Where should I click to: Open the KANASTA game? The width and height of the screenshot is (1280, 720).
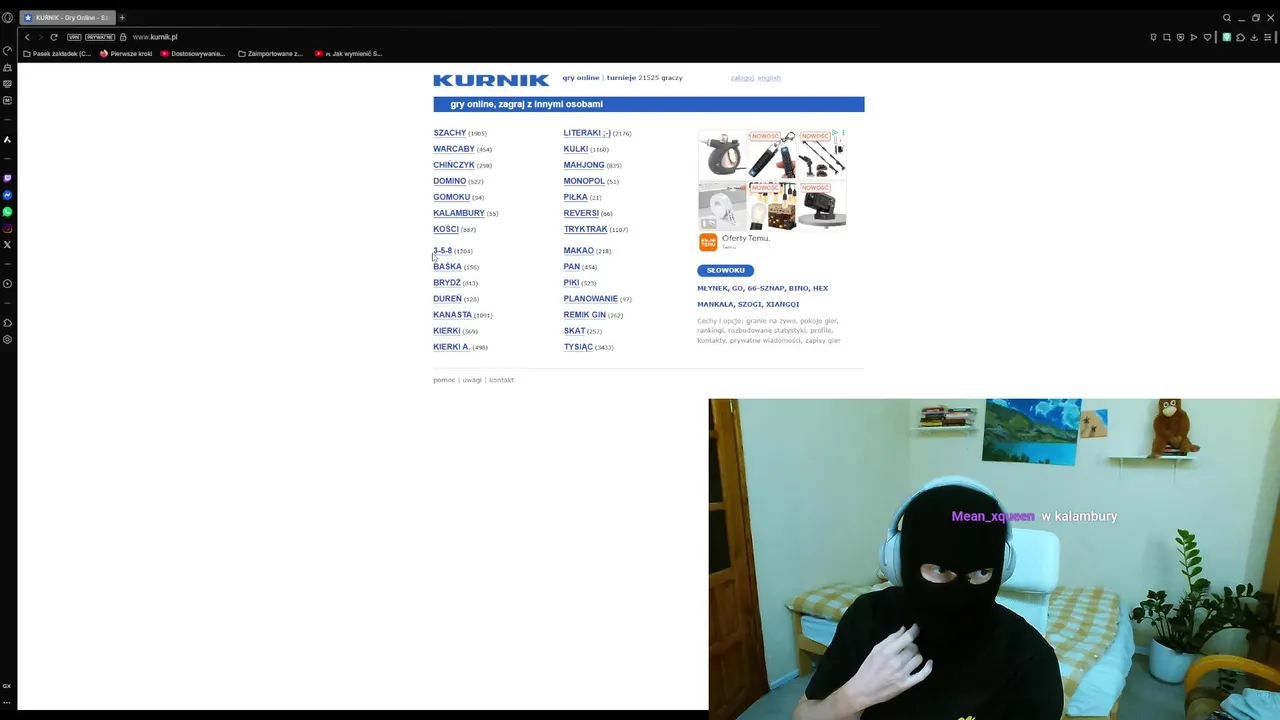tap(452, 315)
